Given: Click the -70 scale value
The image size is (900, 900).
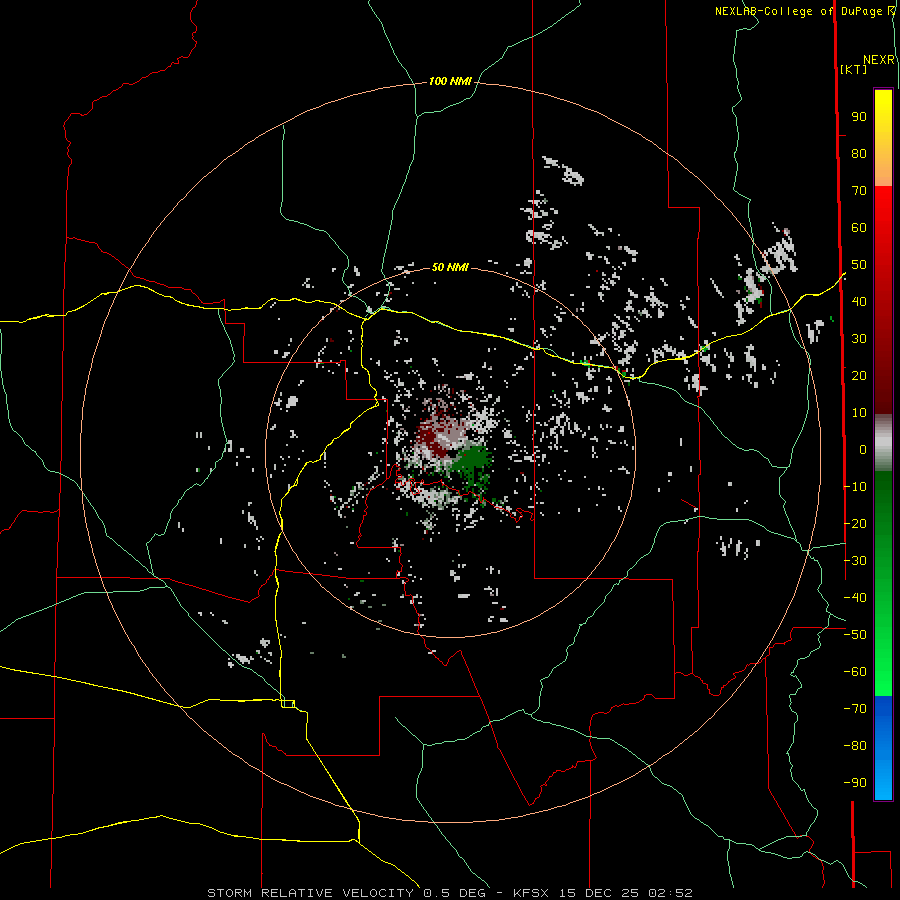Looking at the screenshot, I should pos(855,709).
